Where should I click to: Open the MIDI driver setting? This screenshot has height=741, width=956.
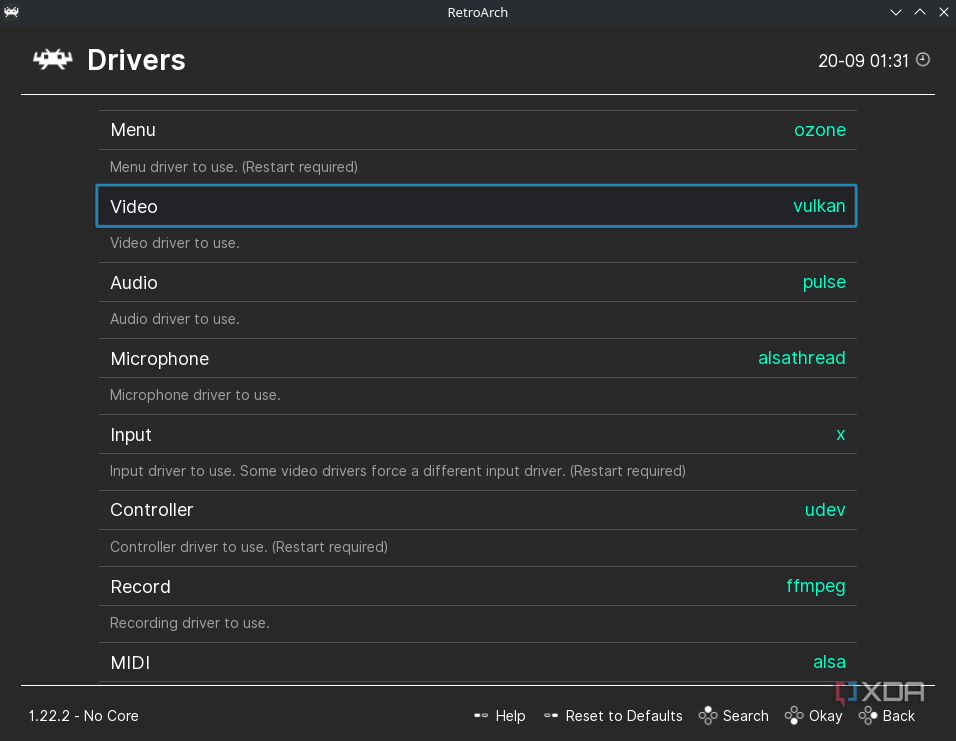[x=477, y=662]
